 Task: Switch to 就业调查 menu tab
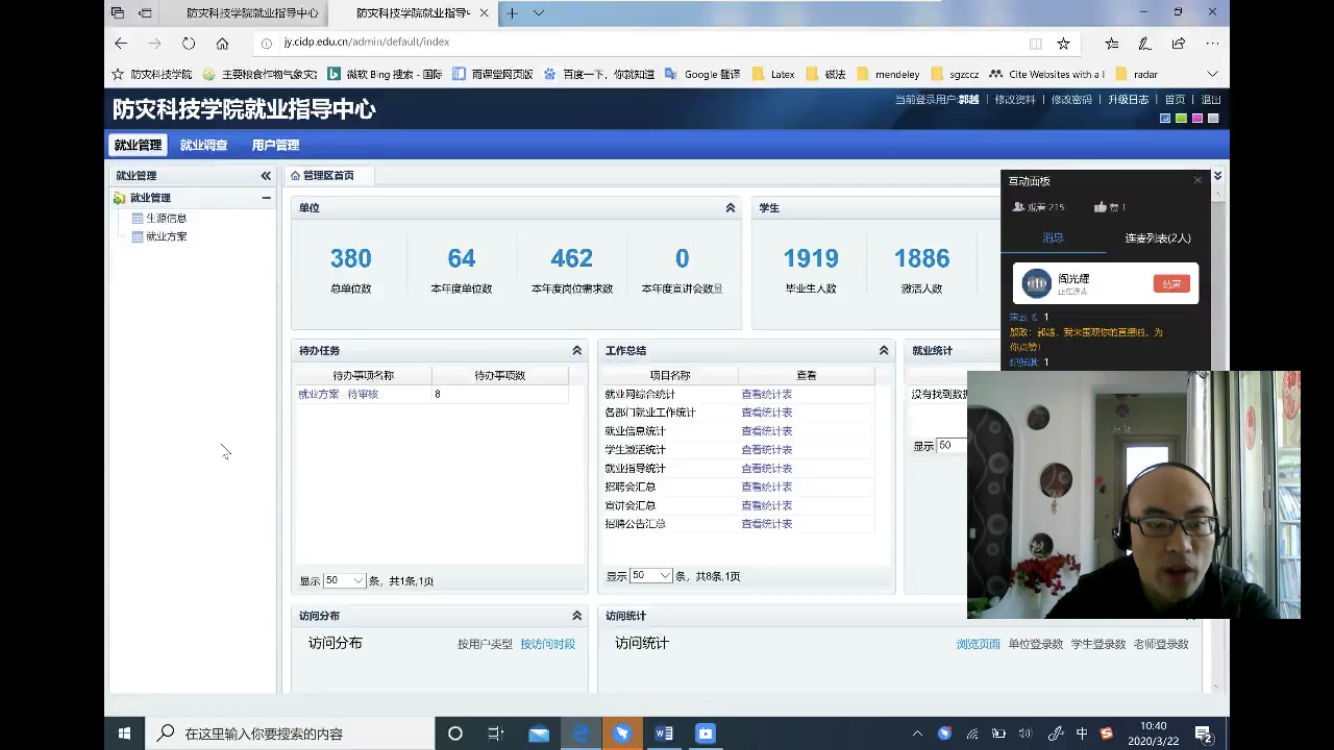[203, 145]
